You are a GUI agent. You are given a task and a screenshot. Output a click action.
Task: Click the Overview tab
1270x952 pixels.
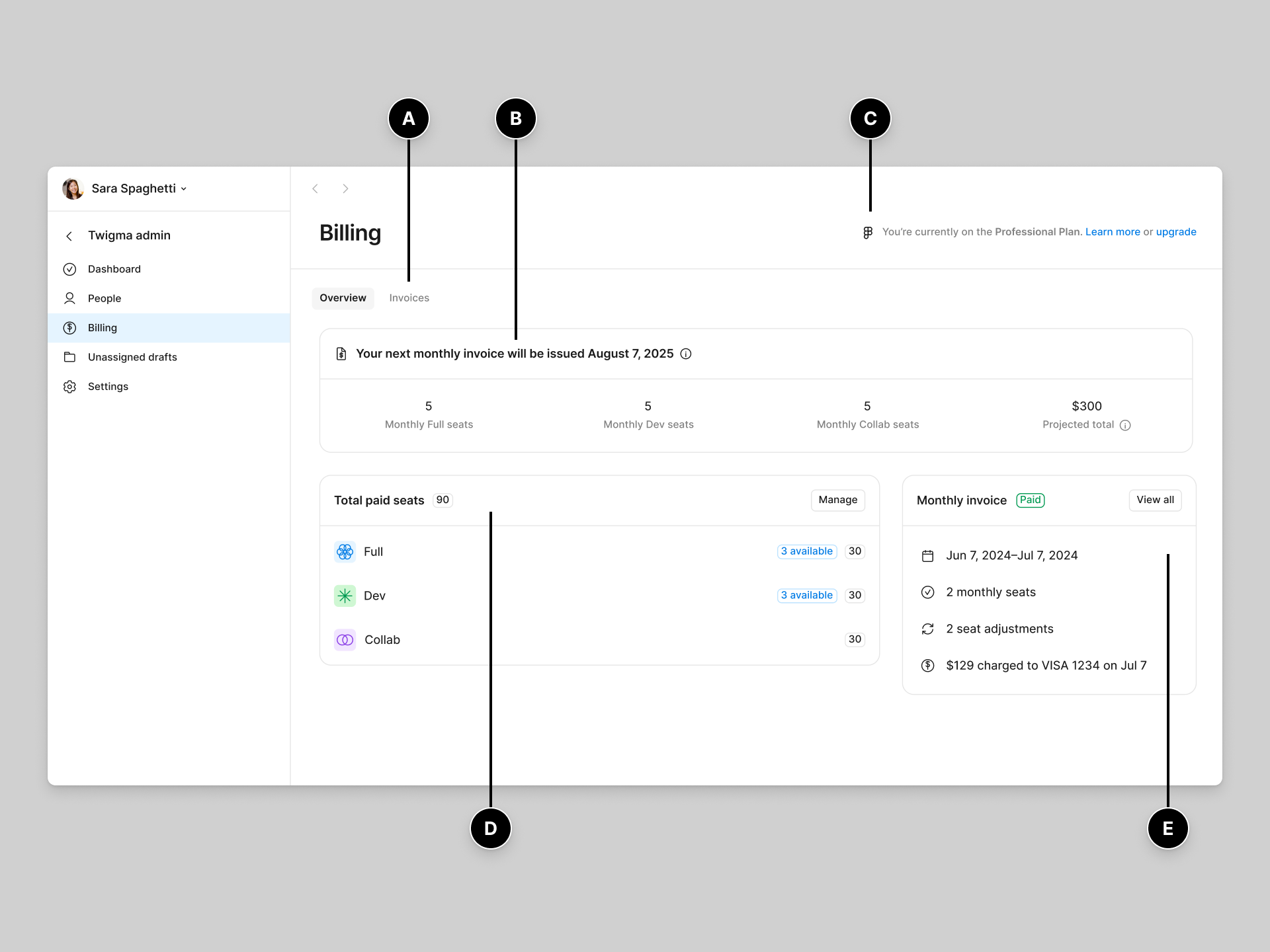click(341, 297)
